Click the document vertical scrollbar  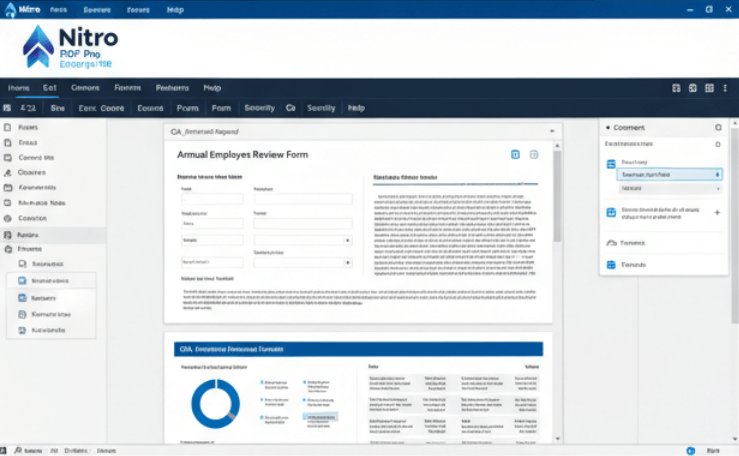[557, 200]
